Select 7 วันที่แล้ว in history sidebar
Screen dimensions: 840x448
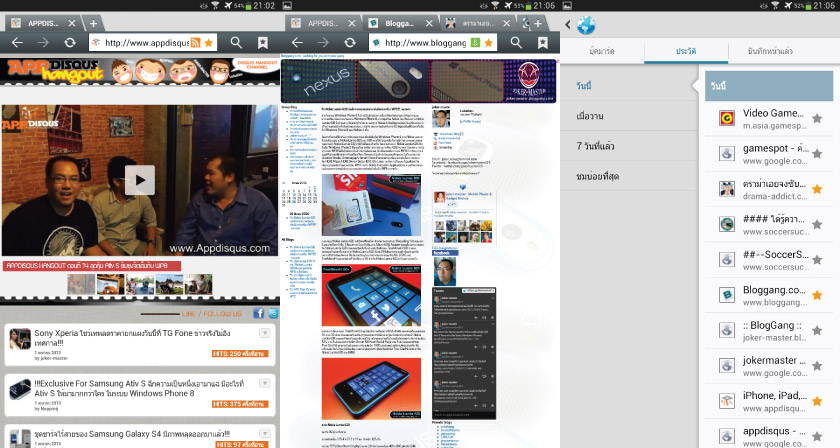[x=629, y=146]
